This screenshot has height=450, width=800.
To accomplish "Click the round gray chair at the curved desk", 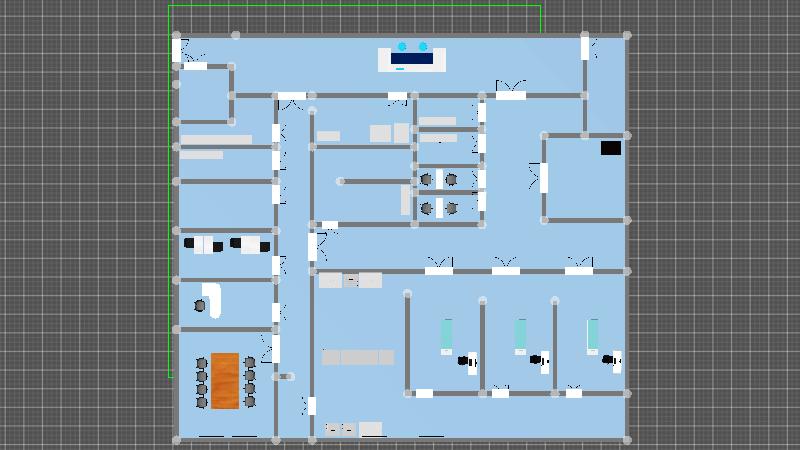I will click(199, 306).
